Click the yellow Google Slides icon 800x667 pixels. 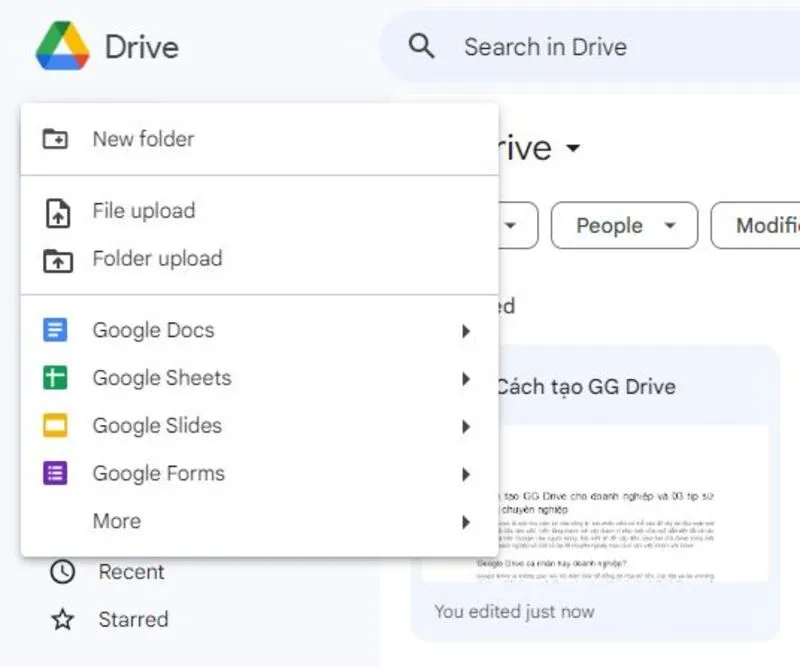coord(55,426)
